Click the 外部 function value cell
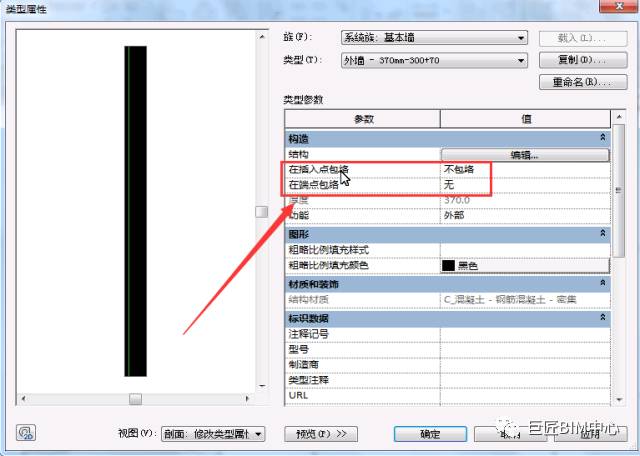640x456 pixels. (x=525, y=215)
